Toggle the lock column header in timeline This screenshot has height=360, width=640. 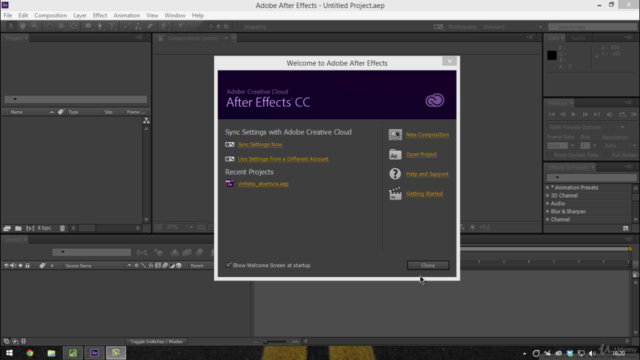click(x=27, y=265)
